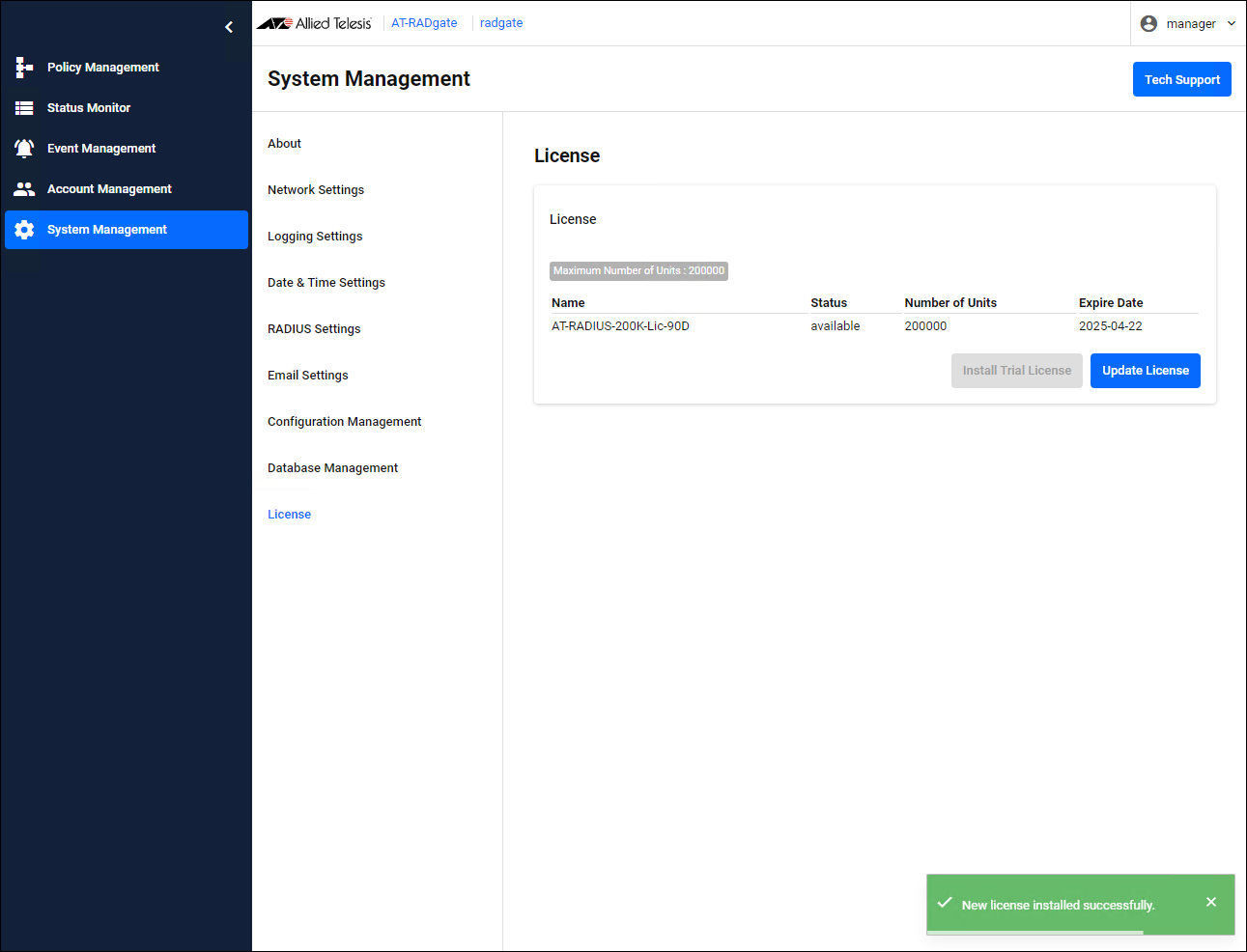The height and width of the screenshot is (952, 1247).
Task: Click the Event Management bell icon
Action: [x=24, y=149]
